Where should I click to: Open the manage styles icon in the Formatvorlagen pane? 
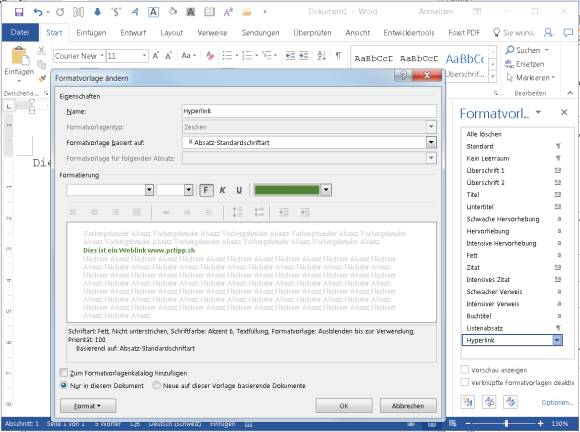tap(510, 402)
